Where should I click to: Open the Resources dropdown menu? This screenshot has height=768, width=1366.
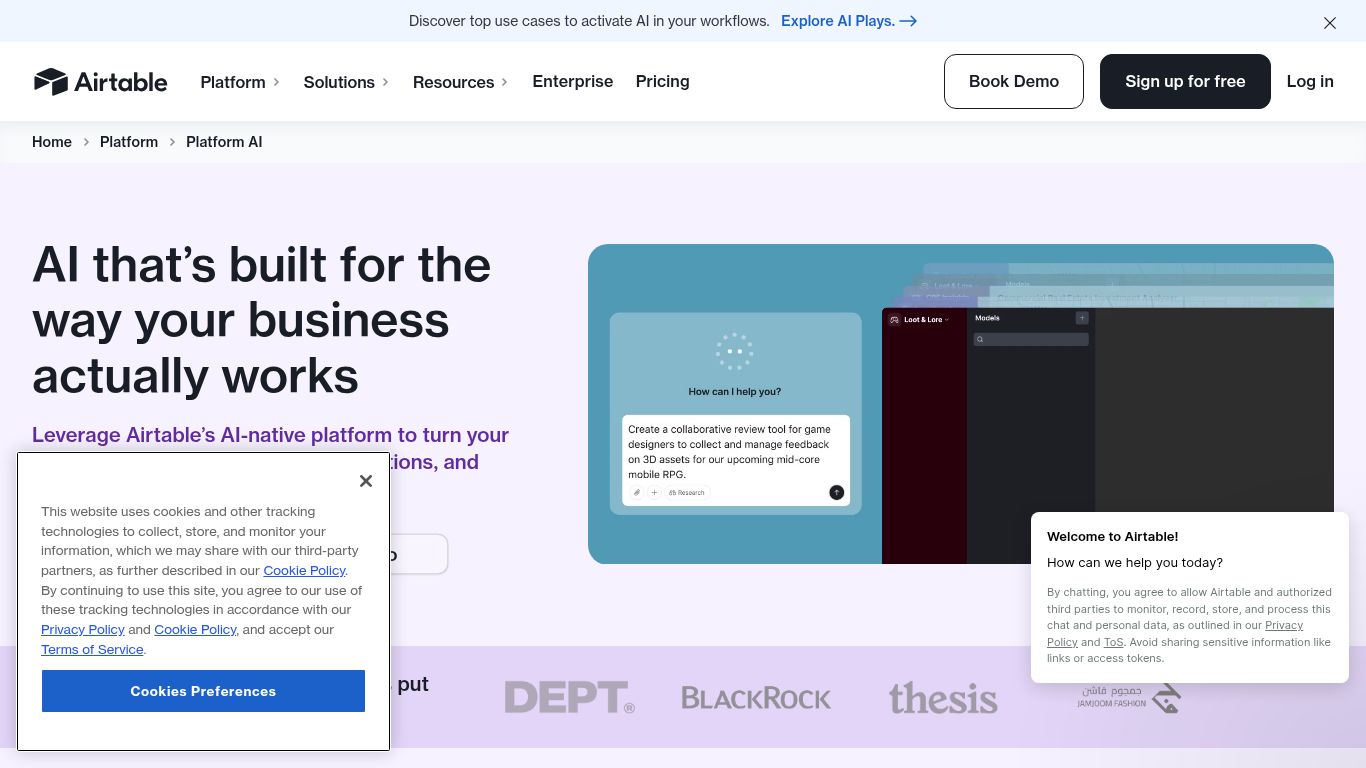click(460, 82)
